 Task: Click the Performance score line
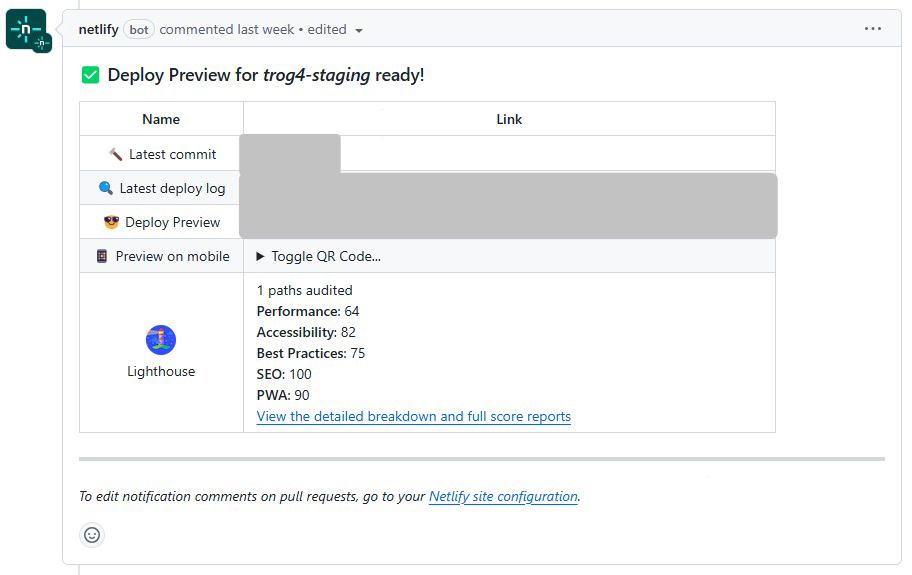307,311
